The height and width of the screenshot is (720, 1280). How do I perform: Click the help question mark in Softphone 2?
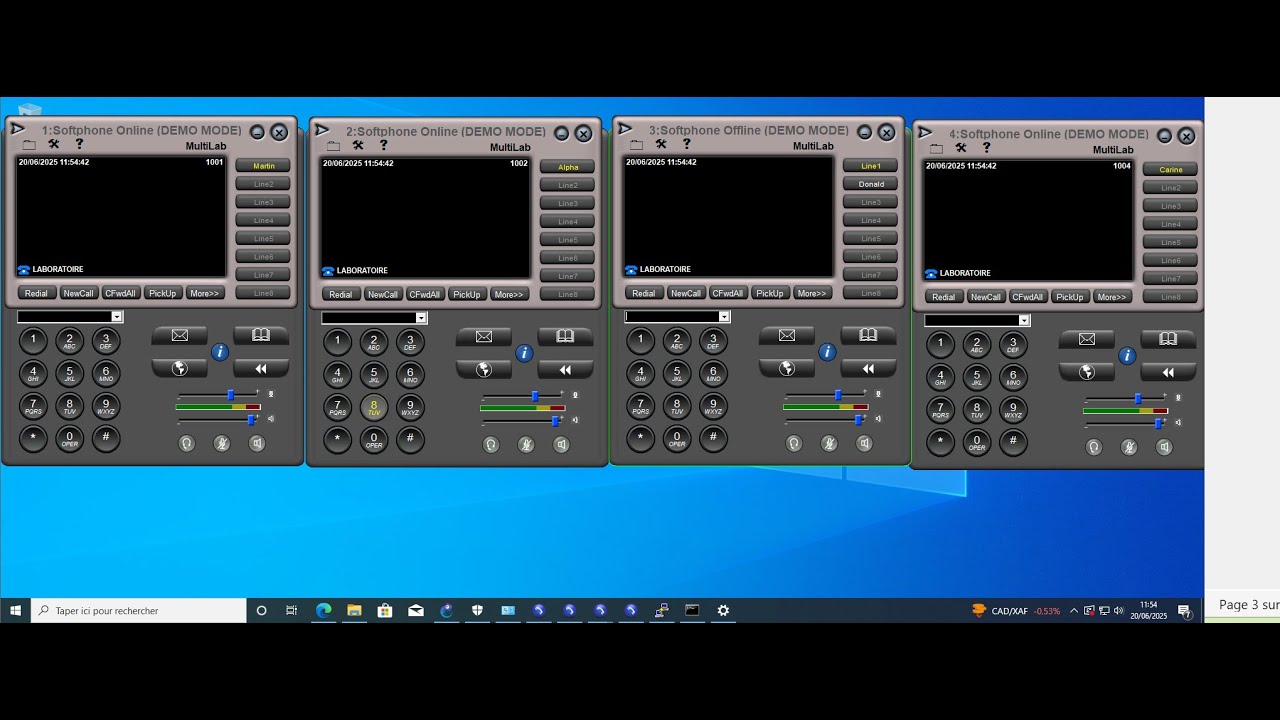point(383,146)
